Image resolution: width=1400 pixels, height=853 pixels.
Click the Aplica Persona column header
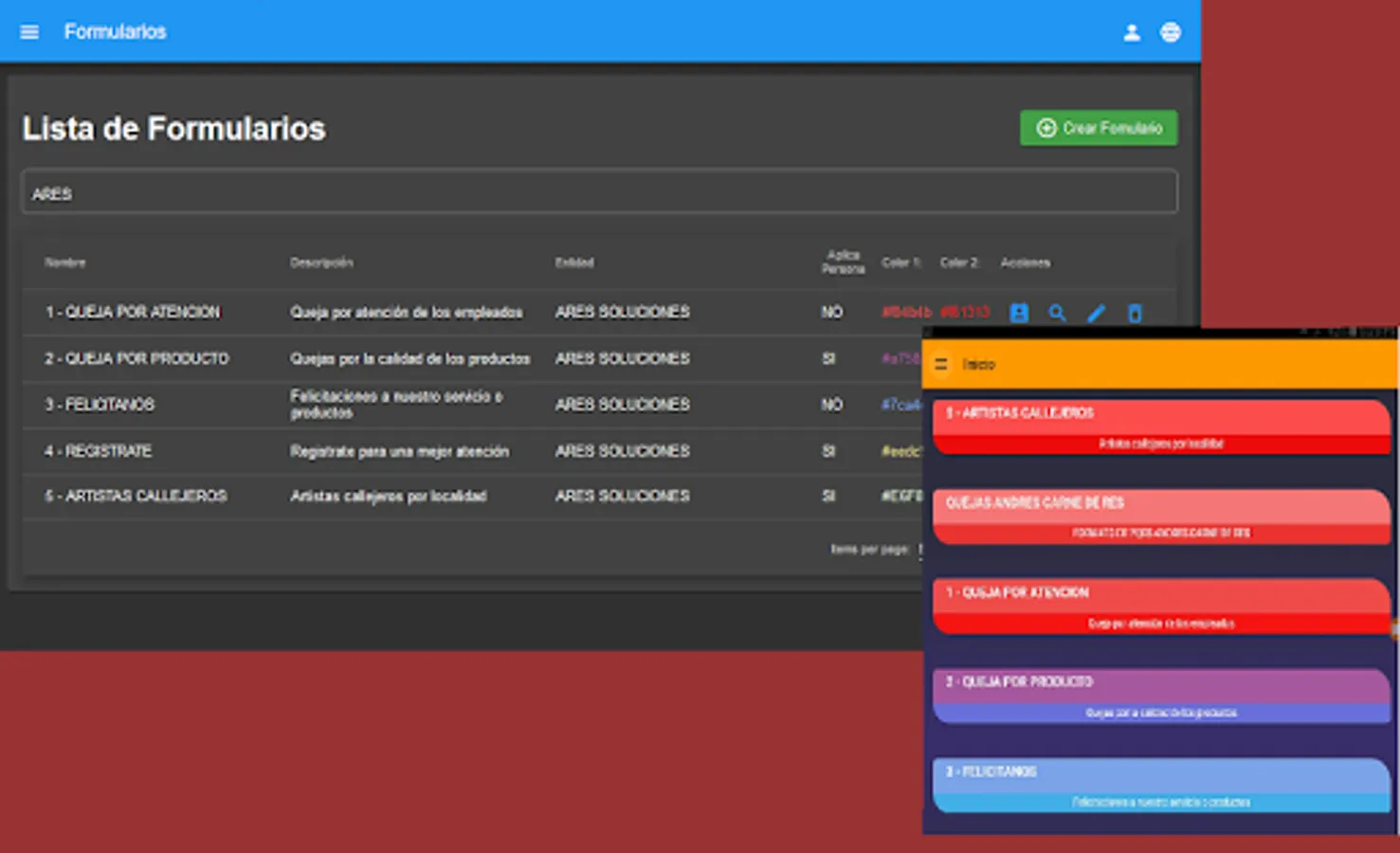tap(844, 262)
